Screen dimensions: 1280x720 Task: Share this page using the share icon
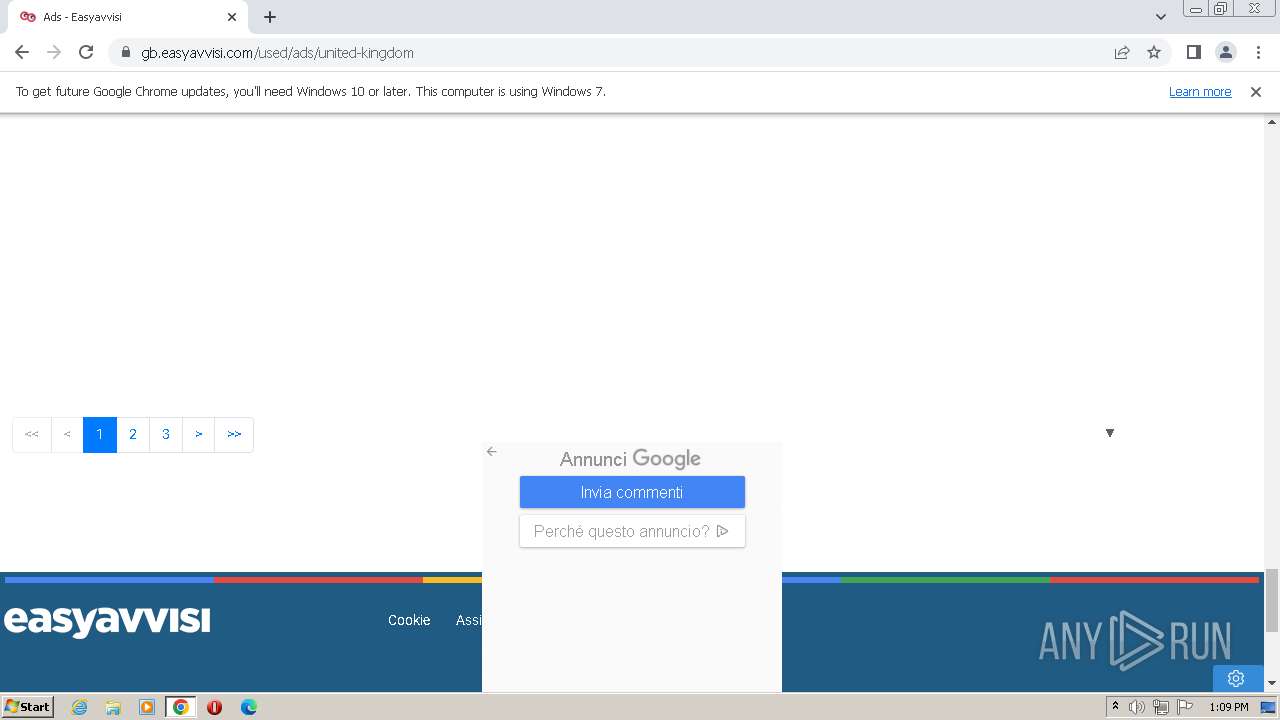coord(1122,52)
